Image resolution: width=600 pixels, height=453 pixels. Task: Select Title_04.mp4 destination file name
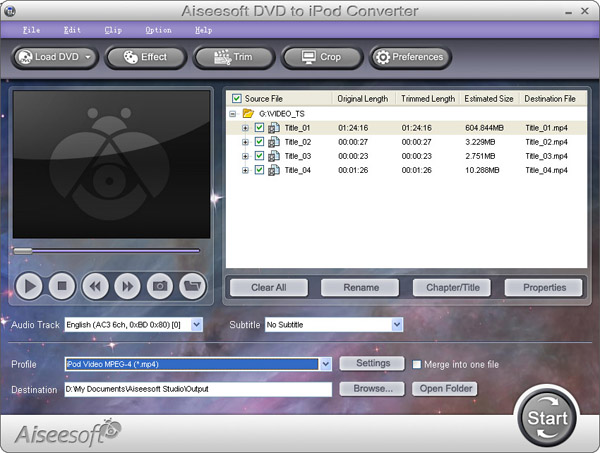546,170
